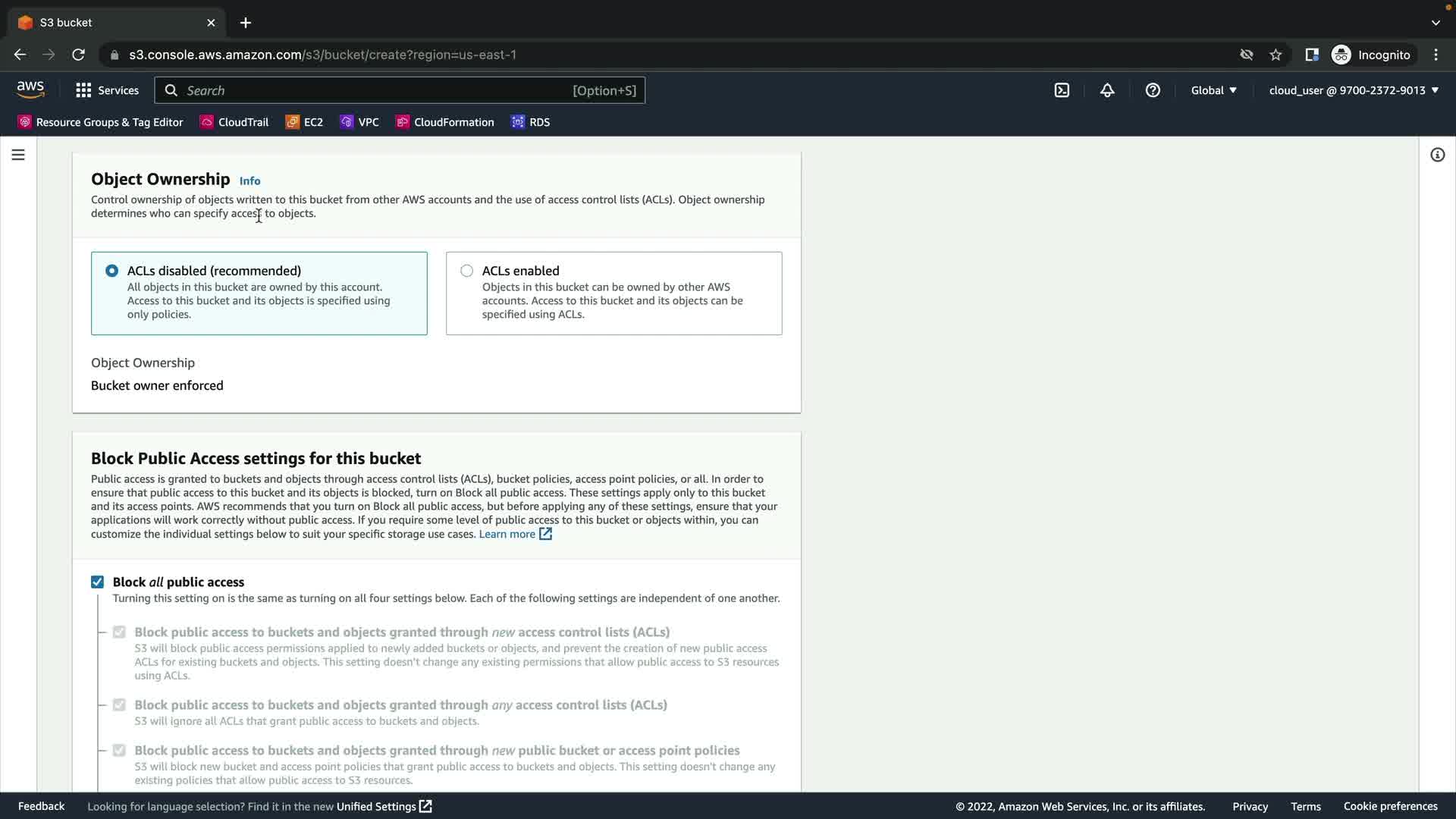Go to AWS console home logo
The height and width of the screenshot is (819, 1456).
pos(30,89)
